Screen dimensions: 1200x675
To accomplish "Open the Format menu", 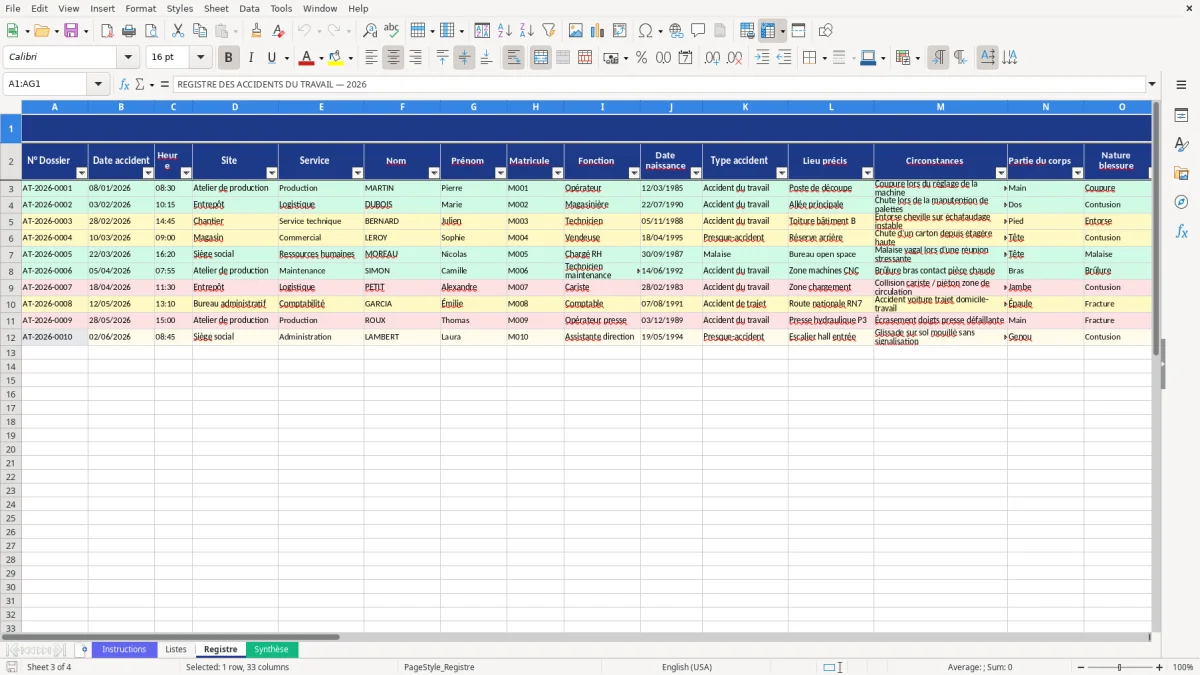I will pos(141,8).
